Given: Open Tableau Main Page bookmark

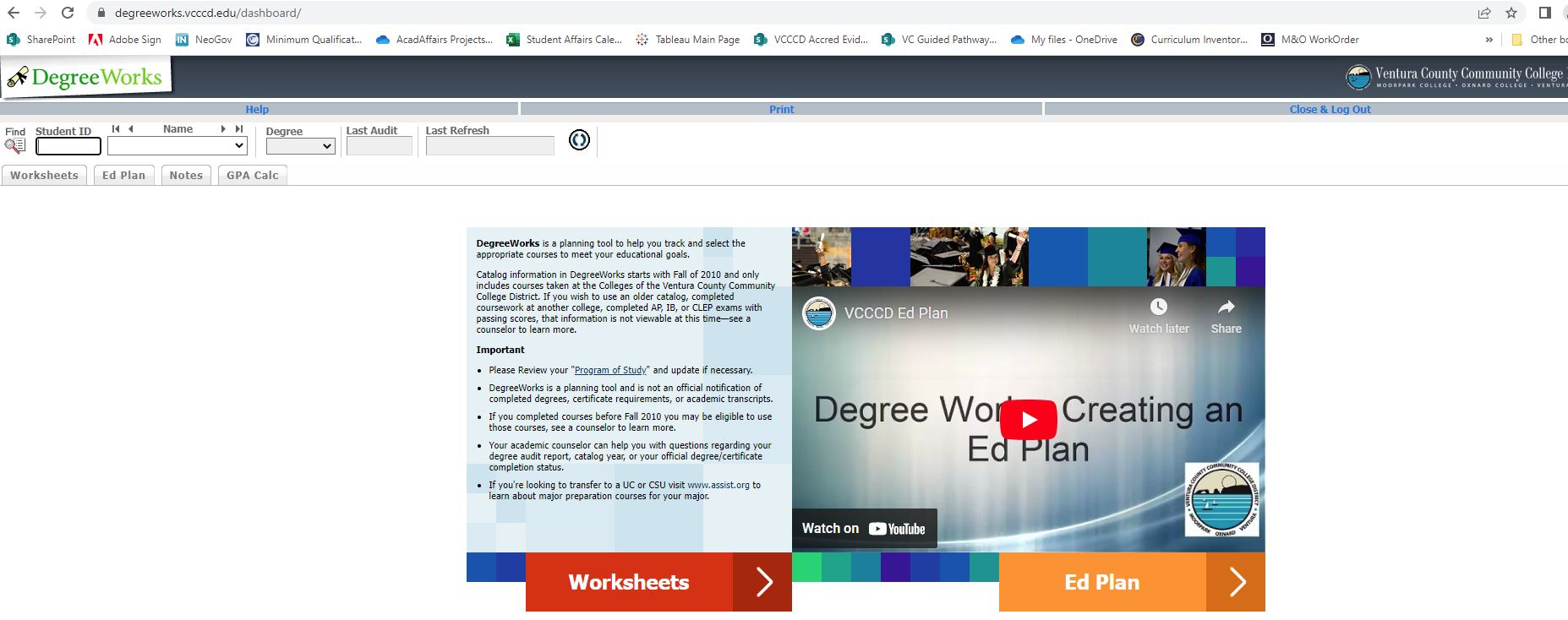Looking at the screenshot, I should 688,40.
